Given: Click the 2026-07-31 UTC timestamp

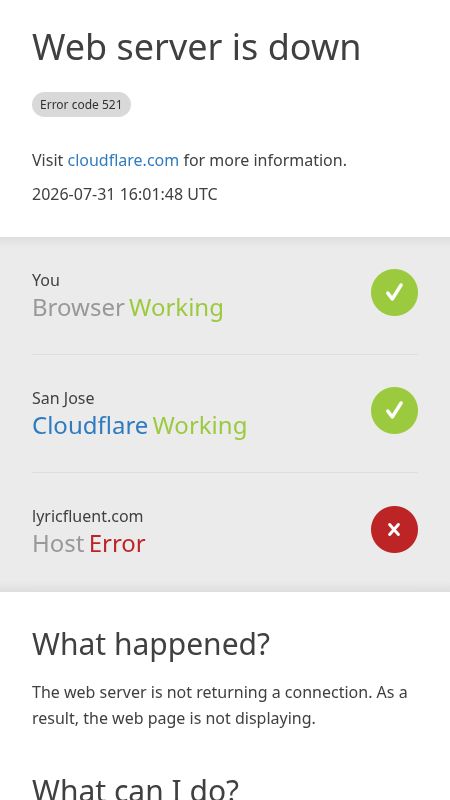Looking at the screenshot, I should click(124, 194).
